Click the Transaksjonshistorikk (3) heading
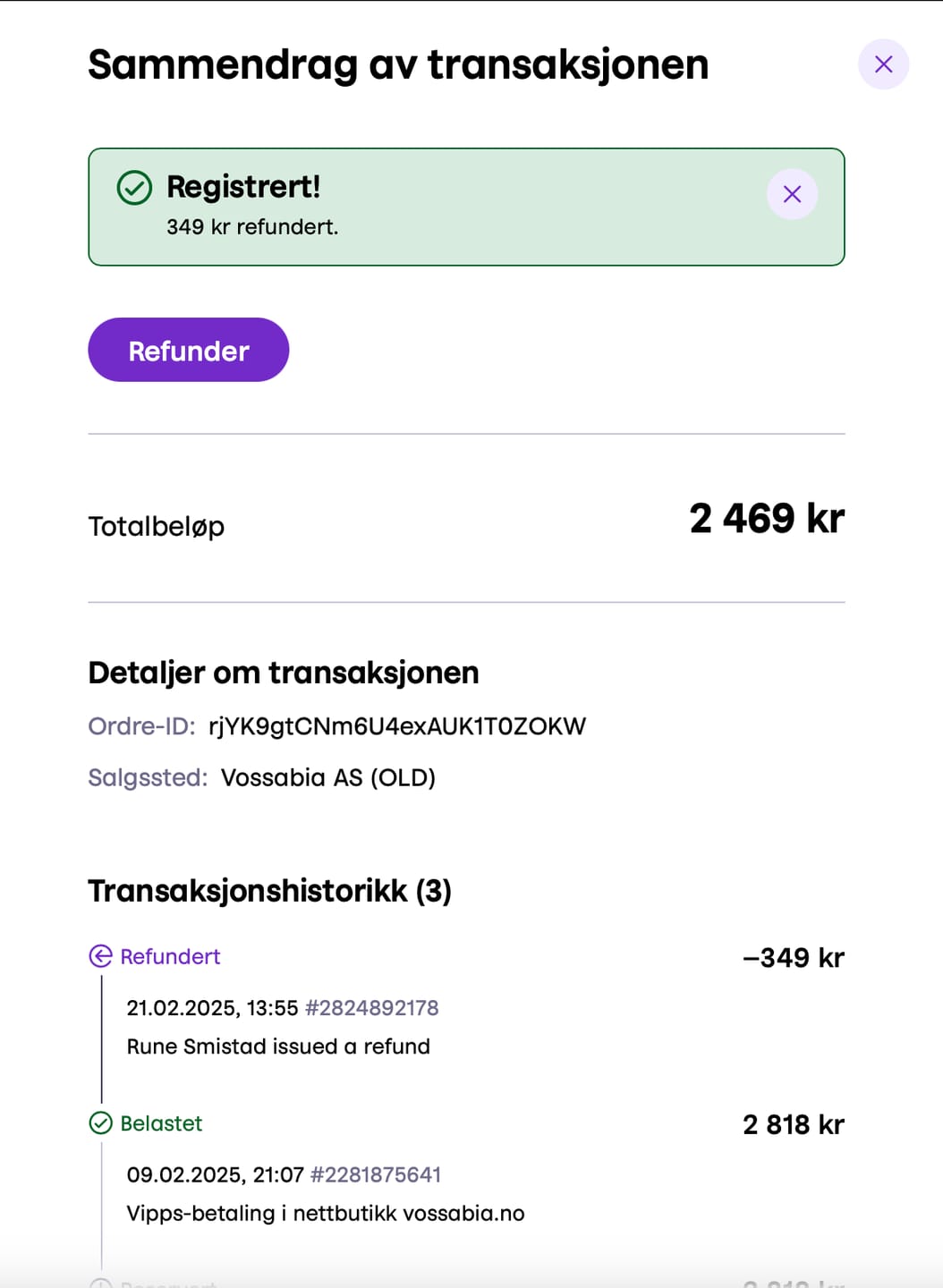Screen dimensions: 943x1288 270,891
